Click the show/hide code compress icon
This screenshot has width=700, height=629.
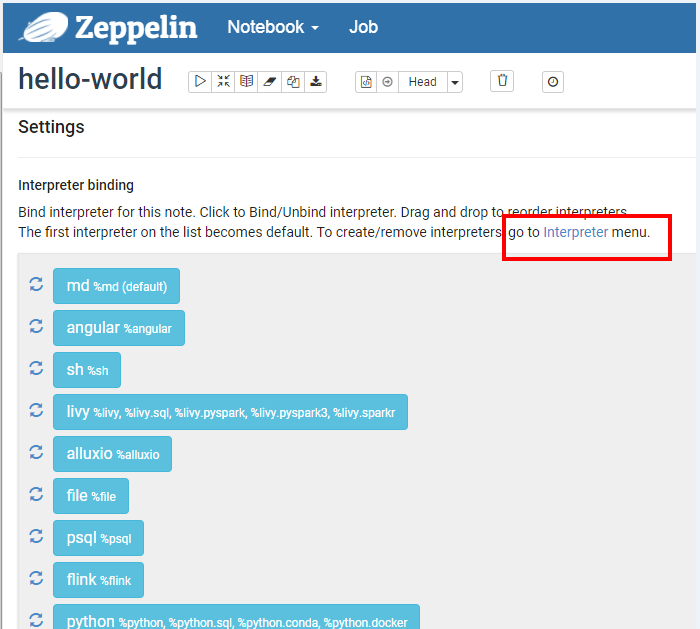tap(223, 82)
